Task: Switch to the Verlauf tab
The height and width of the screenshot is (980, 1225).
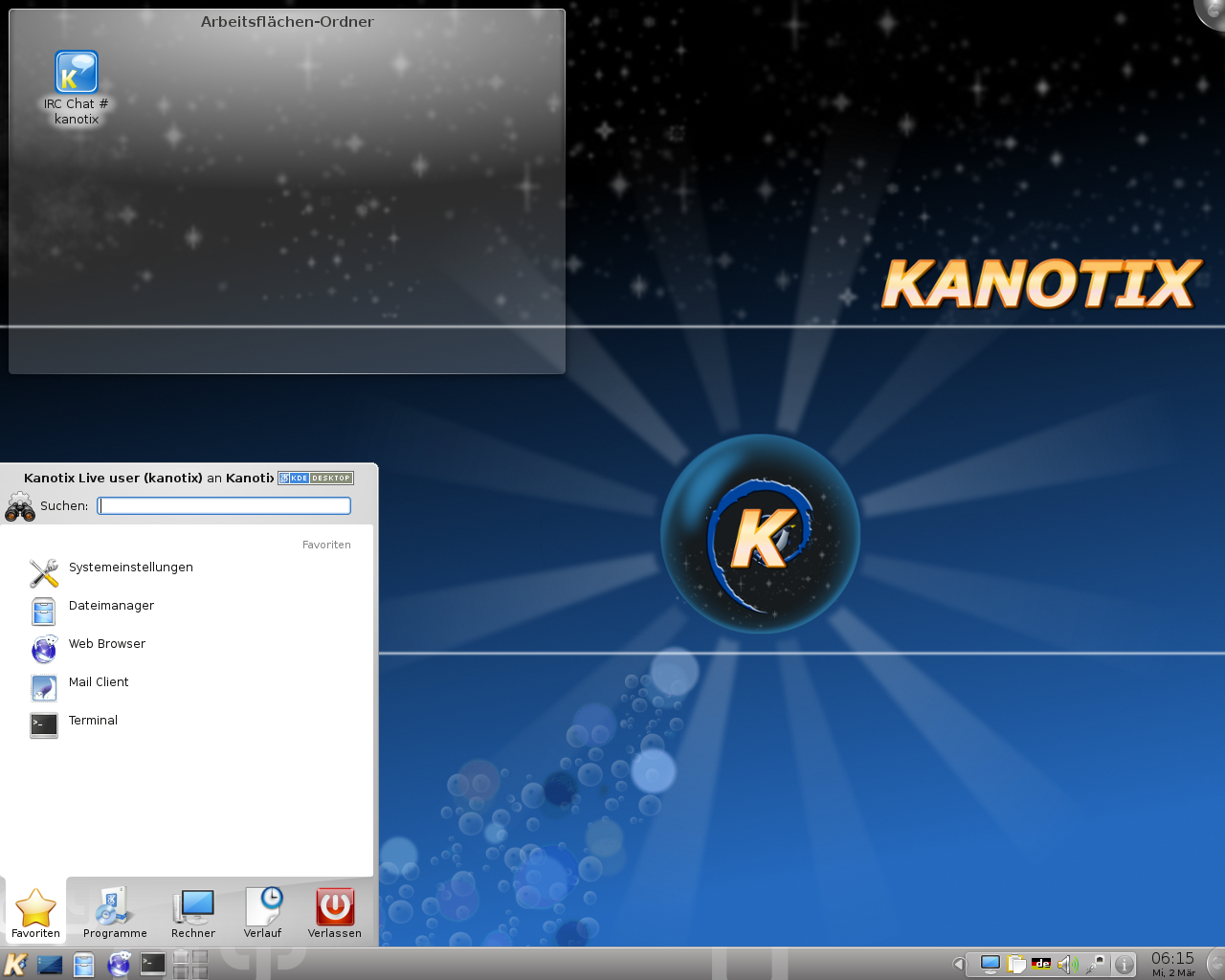Action: coord(262,912)
